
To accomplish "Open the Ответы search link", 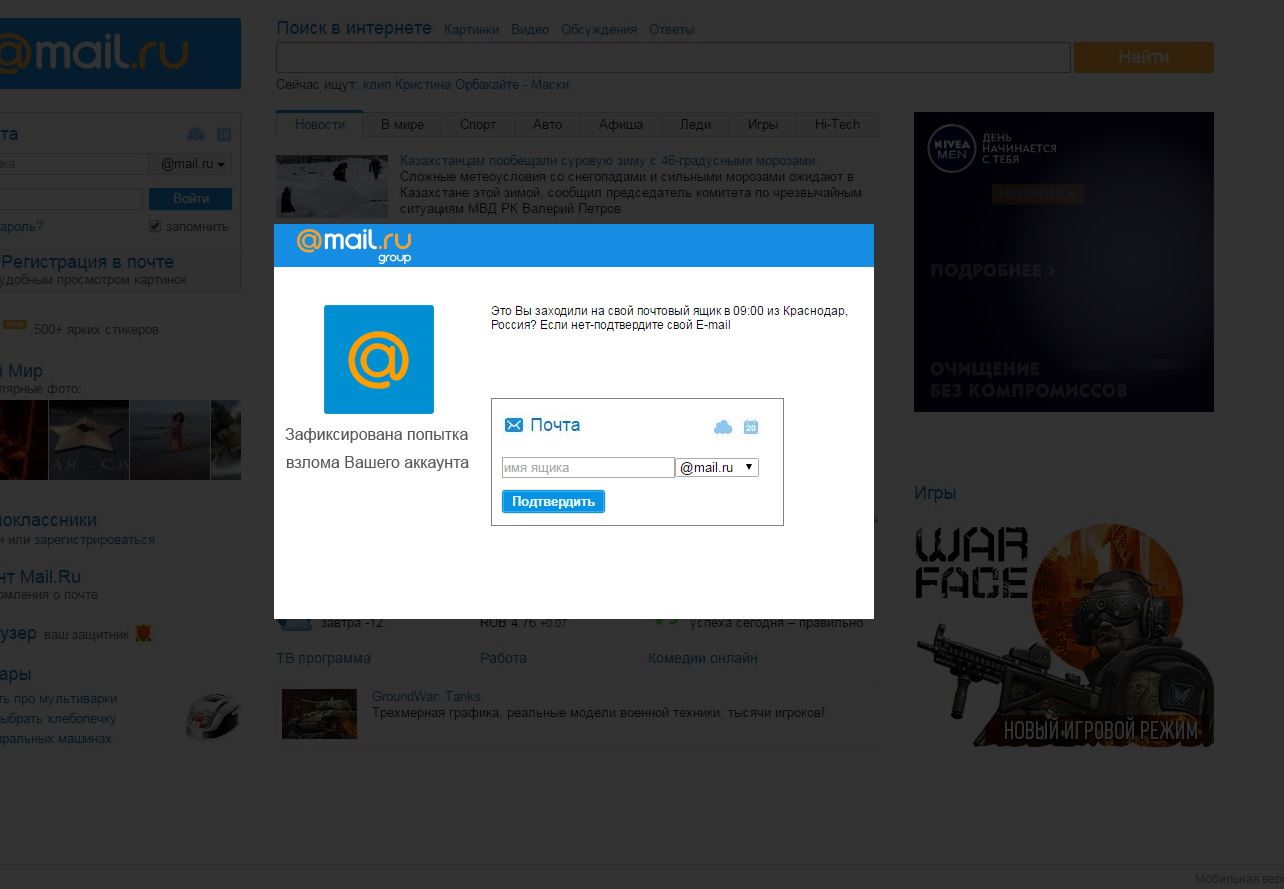I will pyautogui.click(x=671, y=29).
